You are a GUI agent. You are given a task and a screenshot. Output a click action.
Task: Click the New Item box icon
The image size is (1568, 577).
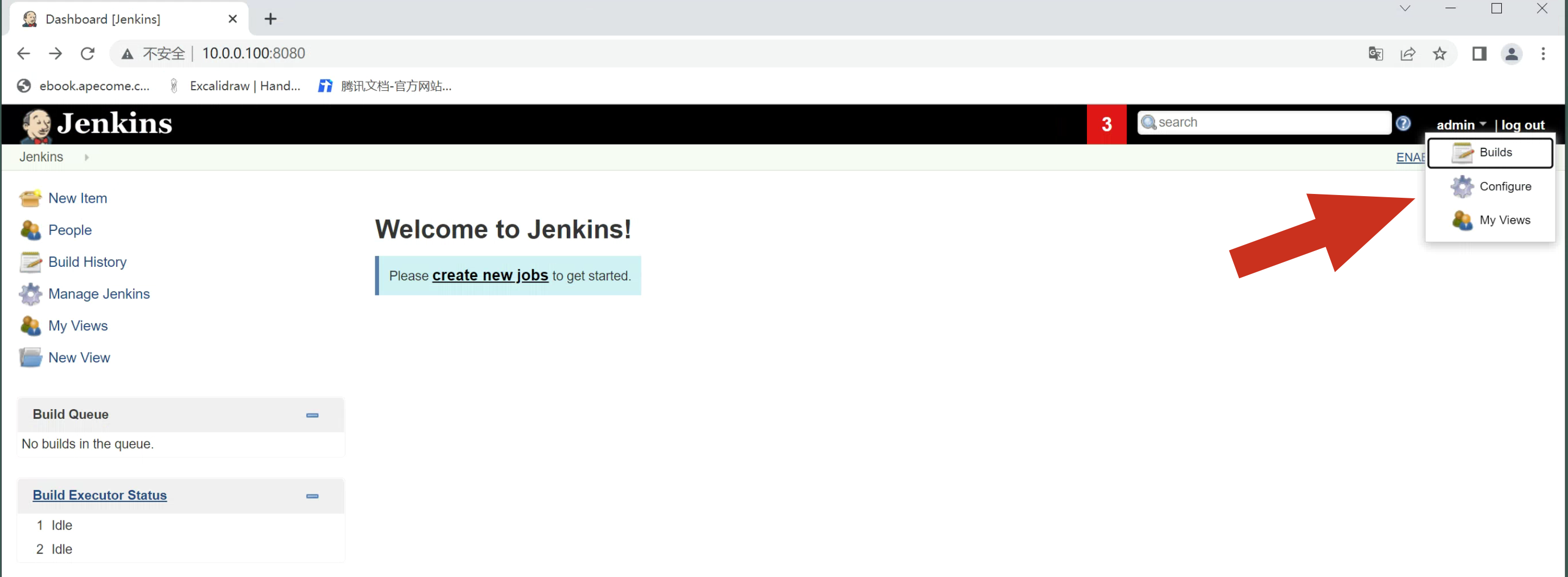[30, 199]
